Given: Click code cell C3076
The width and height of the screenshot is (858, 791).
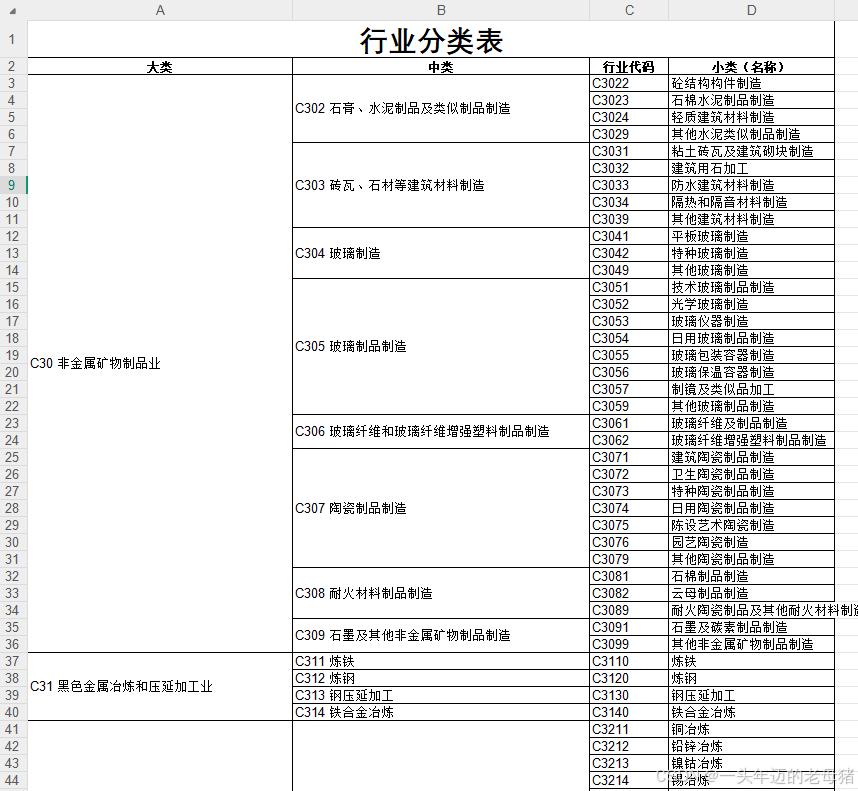Looking at the screenshot, I should click(629, 542).
